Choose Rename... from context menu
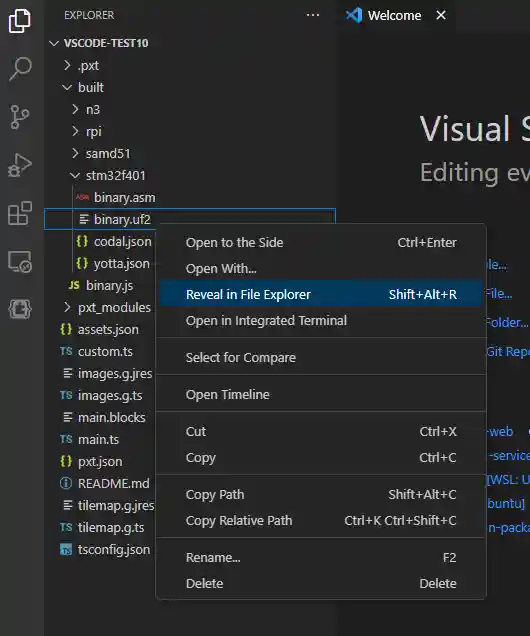 (x=321, y=558)
